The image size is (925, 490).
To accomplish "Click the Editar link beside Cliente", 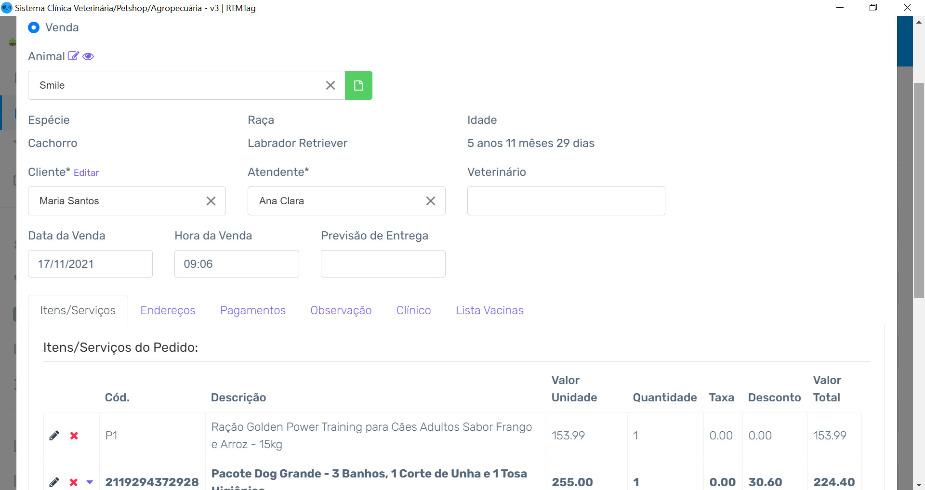I will [x=86, y=173].
